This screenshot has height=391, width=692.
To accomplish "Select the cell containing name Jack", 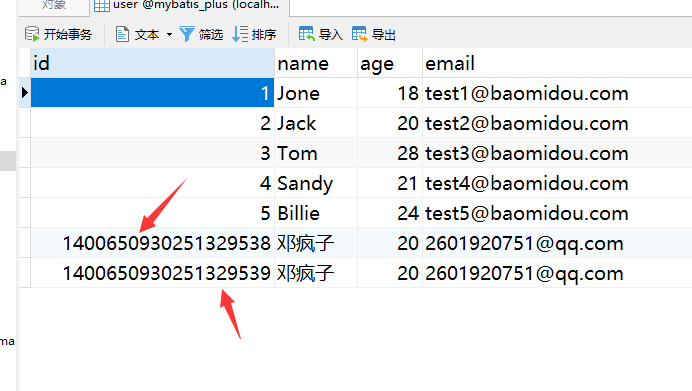I will (316, 123).
